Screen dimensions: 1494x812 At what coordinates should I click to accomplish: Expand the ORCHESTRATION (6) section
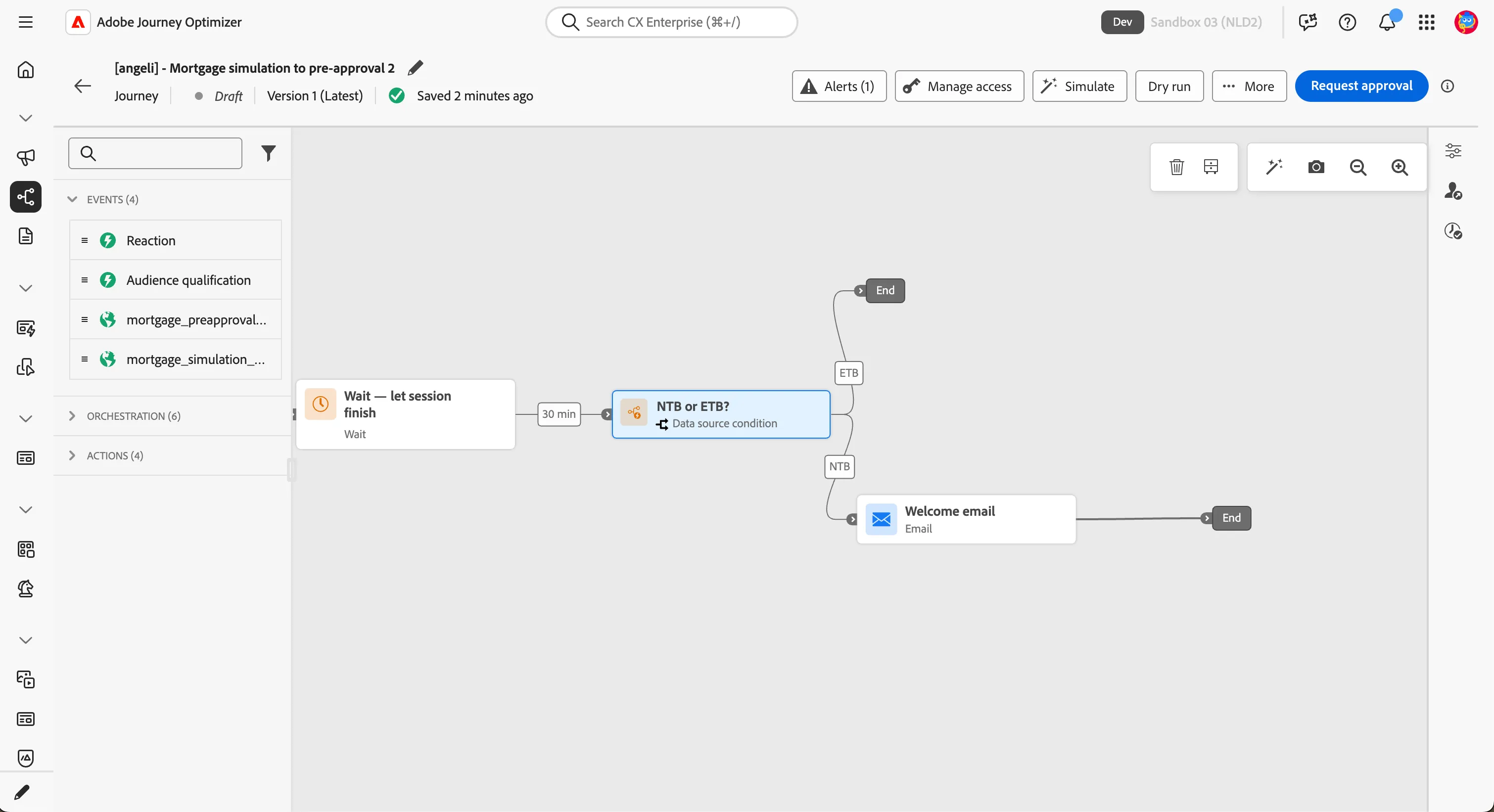pyautogui.click(x=72, y=415)
